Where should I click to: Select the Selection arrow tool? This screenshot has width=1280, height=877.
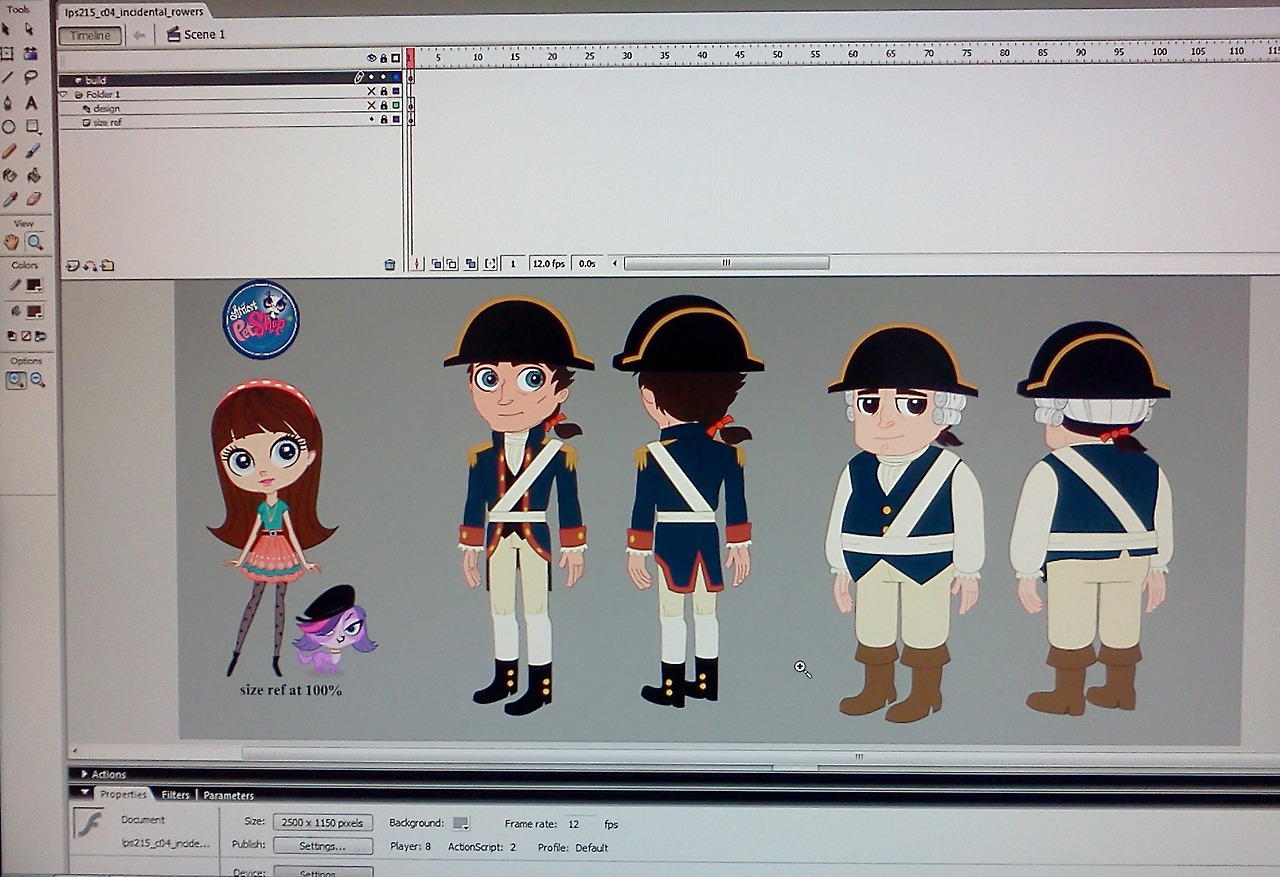pos(7,29)
